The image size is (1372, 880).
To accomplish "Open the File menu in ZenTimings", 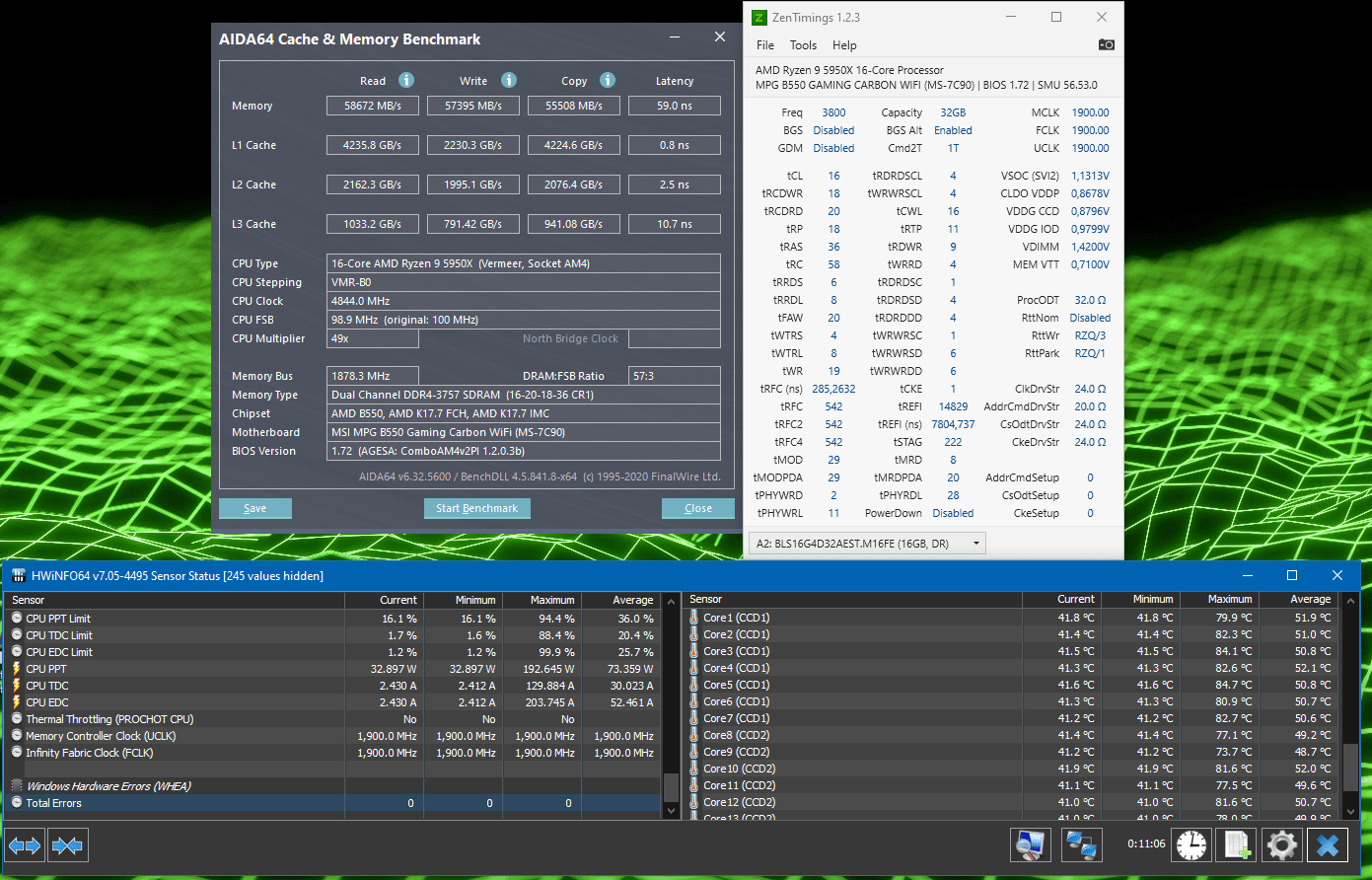I will click(765, 45).
